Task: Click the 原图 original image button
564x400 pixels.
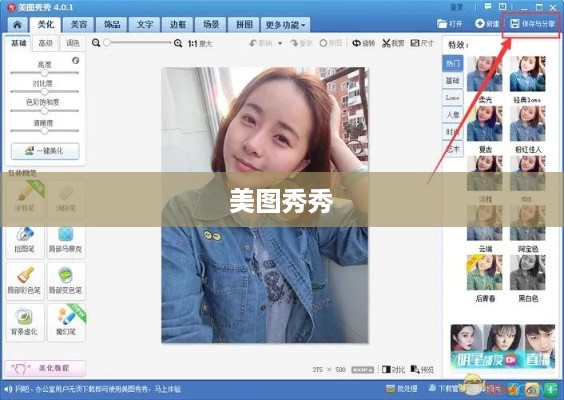Action: [331, 43]
